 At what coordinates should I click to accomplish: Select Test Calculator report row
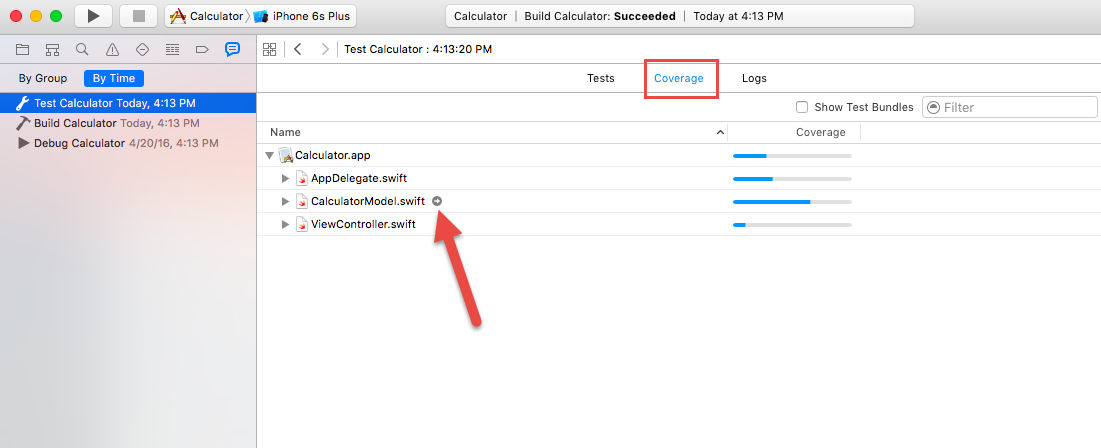pyautogui.click(x=128, y=103)
